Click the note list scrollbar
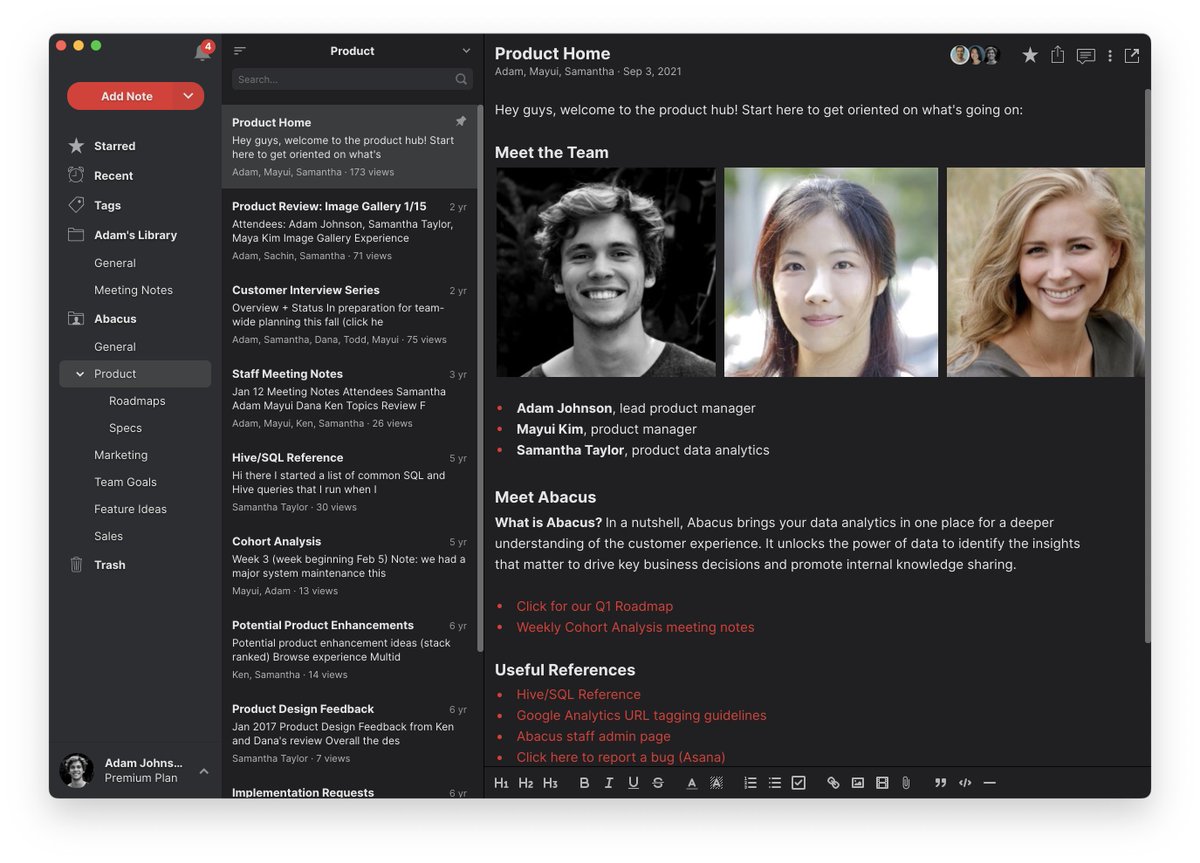 click(x=481, y=378)
